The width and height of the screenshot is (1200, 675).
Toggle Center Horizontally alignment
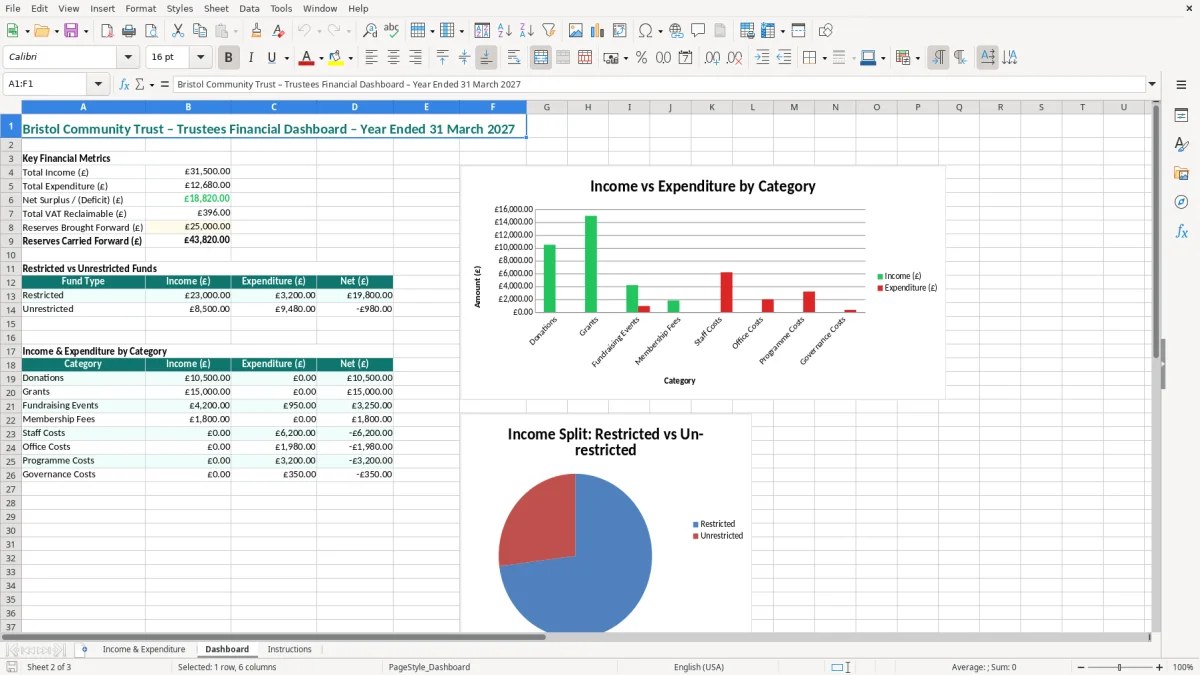coord(393,58)
